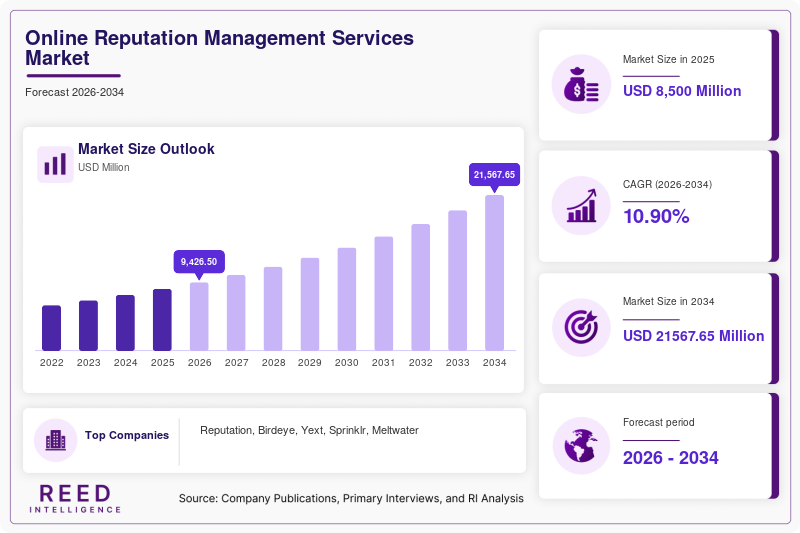Click the money bag icon for Market Size 2025
Screen dimensions: 800x533
pyautogui.click(x=581, y=84)
